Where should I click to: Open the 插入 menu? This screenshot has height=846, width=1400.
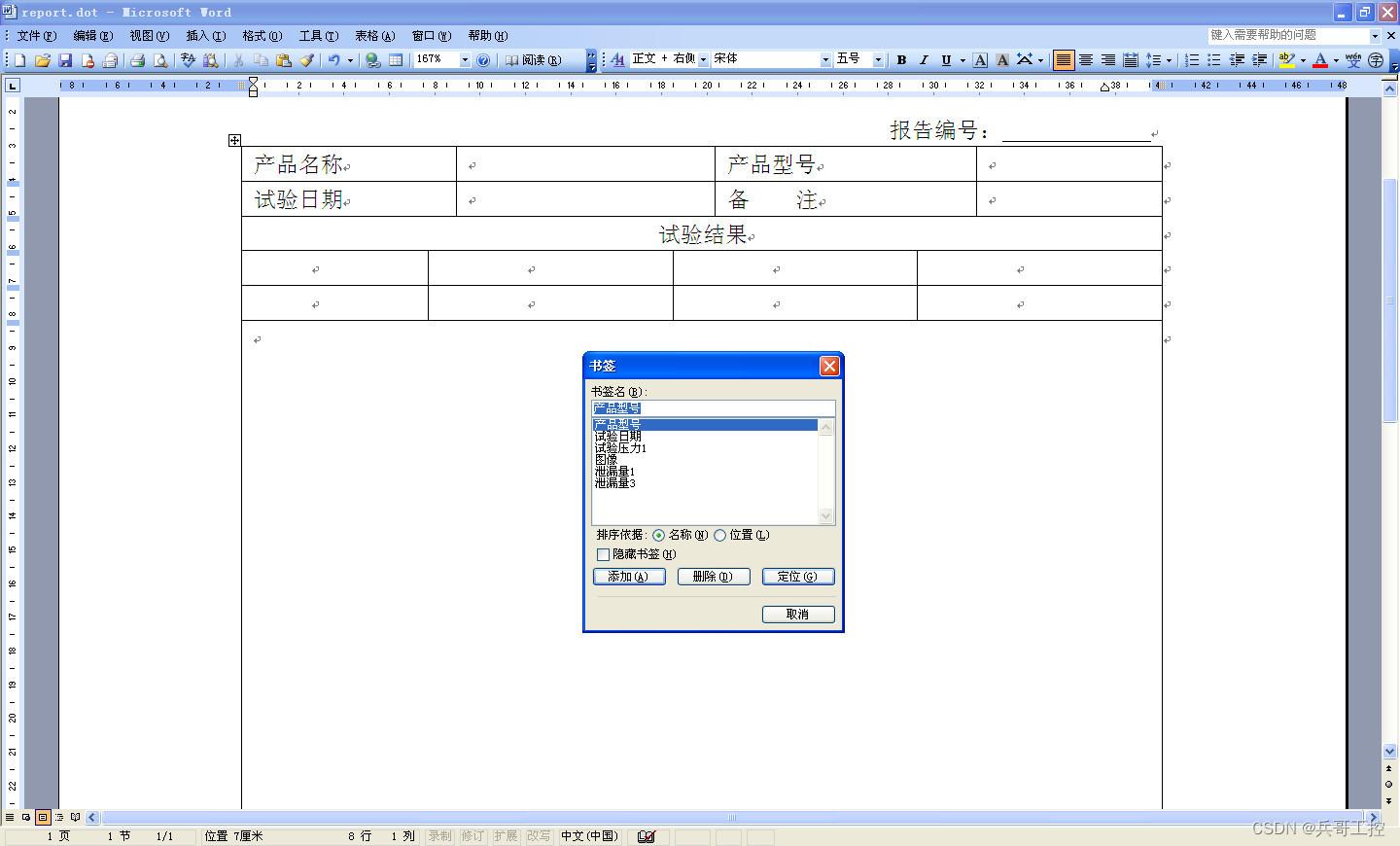coord(206,36)
